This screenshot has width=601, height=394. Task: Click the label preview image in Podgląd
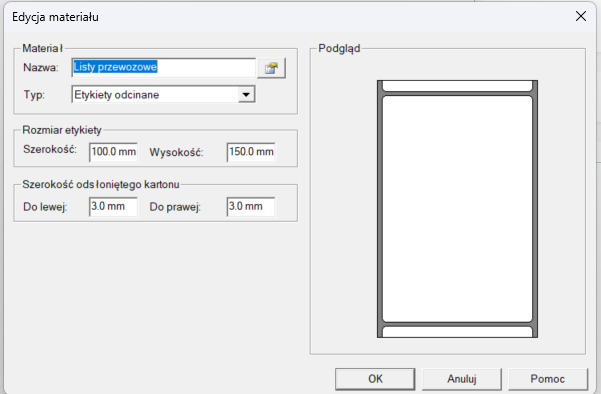coord(457,209)
